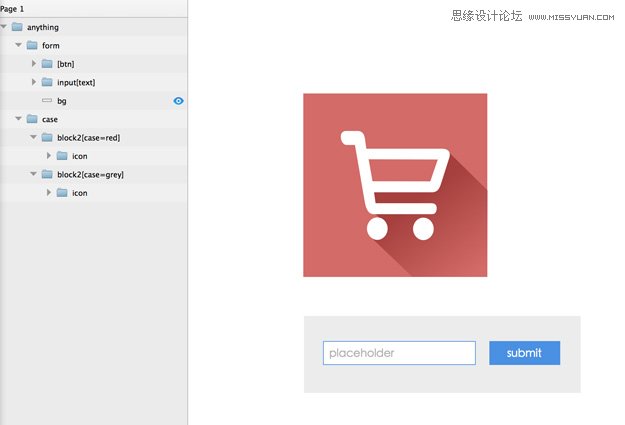625x425 pixels.
Task: Select 'icon' name under block2[case=red]
Action: tap(80, 156)
